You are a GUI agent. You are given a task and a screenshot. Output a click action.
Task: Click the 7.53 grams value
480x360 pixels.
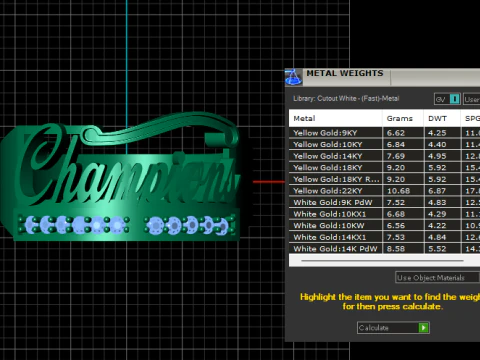[396, 237]
